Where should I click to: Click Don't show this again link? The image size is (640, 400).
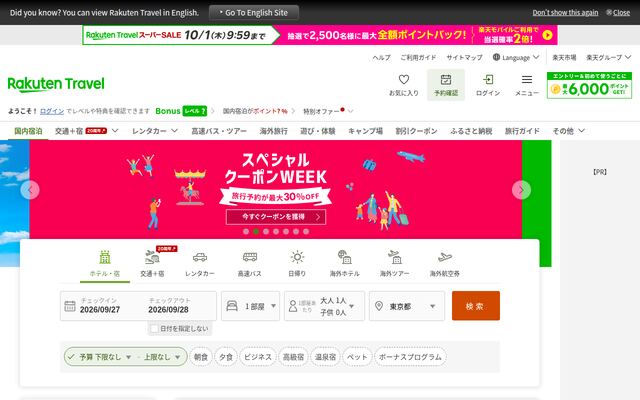click(565, 13)
